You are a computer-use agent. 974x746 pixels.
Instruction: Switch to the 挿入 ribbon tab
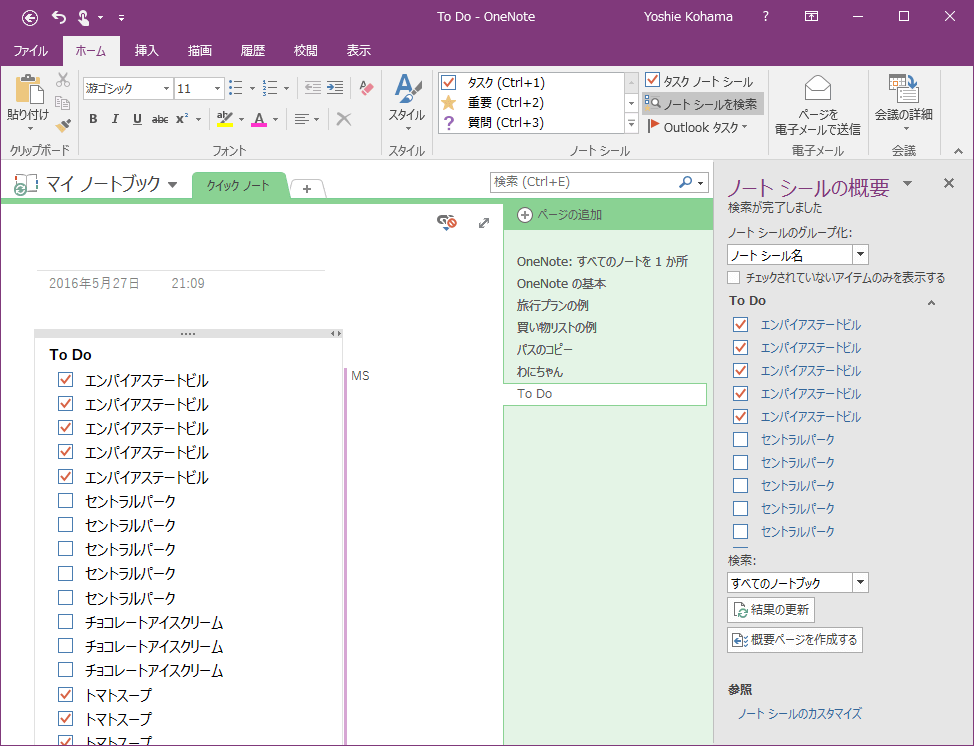point(147,50)
